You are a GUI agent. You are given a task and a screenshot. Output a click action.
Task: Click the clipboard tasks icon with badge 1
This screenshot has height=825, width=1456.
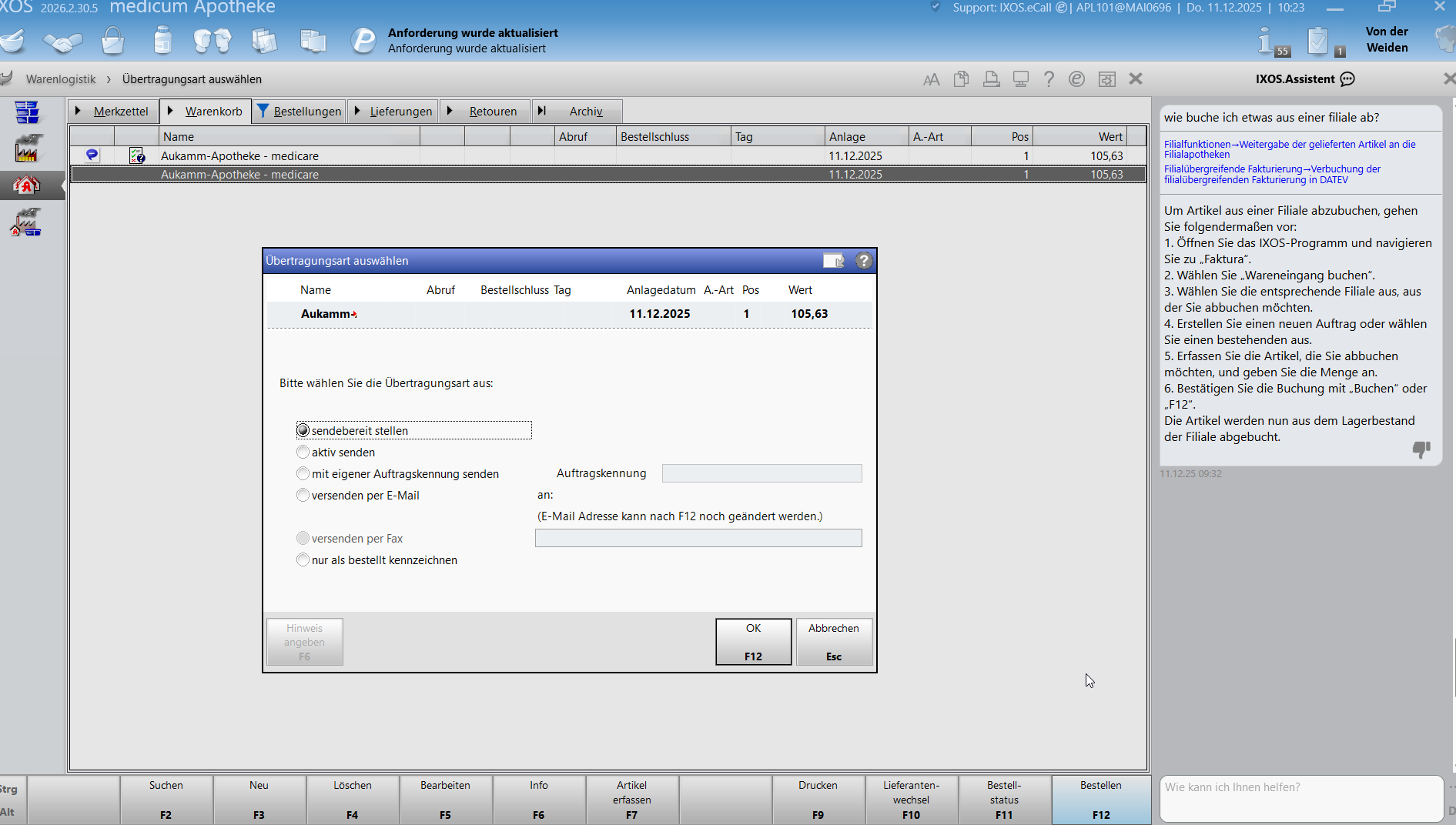1321,42
